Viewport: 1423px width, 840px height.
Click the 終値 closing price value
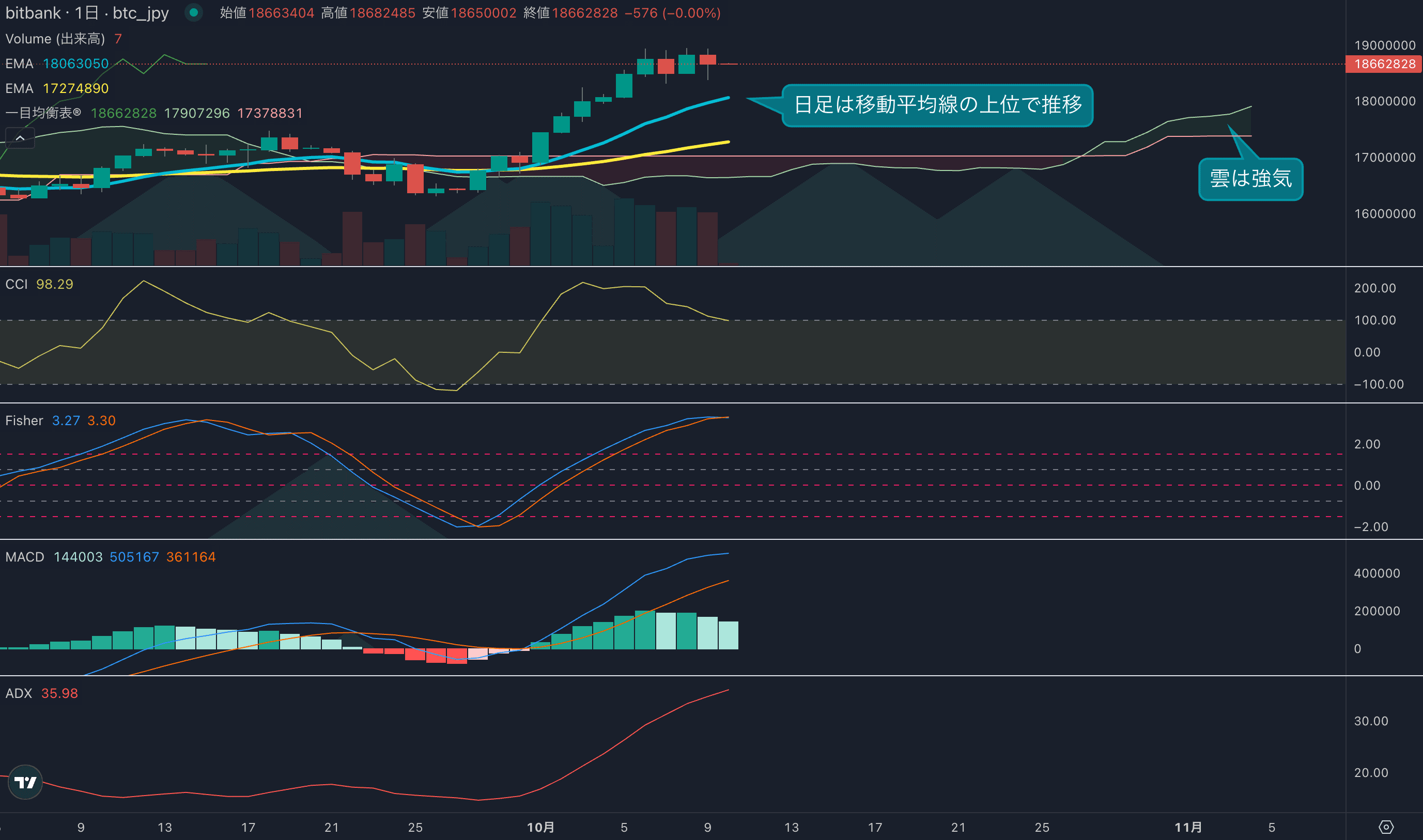point(584,12)
